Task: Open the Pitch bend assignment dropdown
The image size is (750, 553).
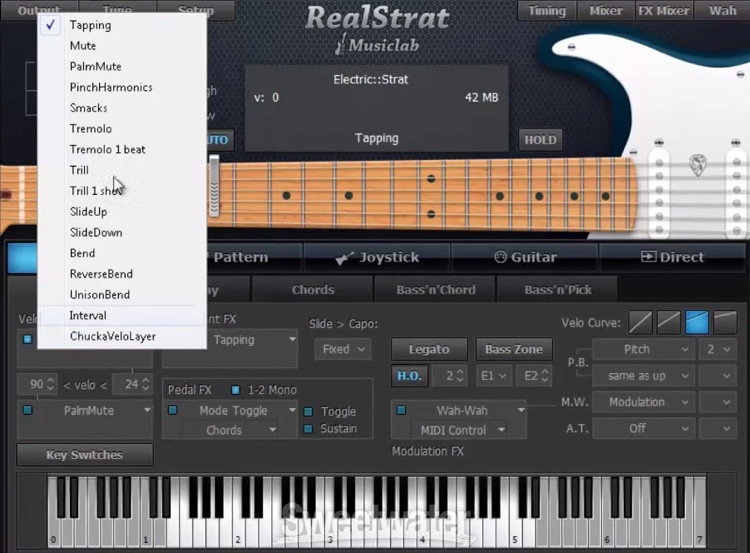Action: (x=642, y=350)
